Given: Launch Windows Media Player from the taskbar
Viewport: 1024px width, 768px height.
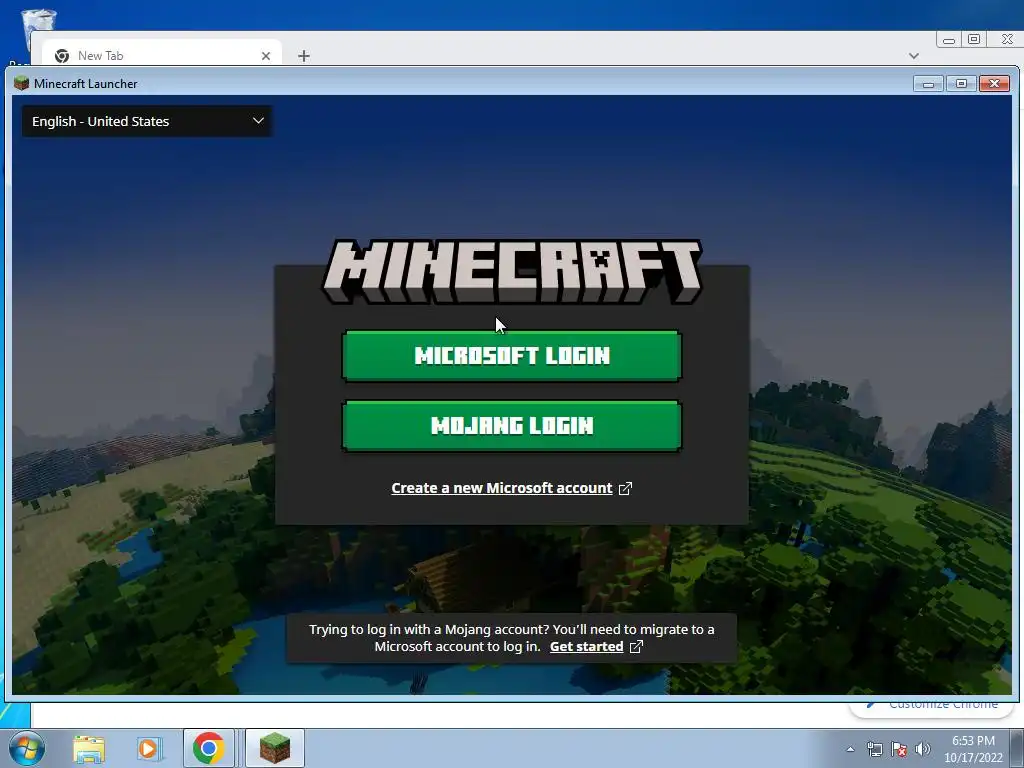Looking at the screenshot, I should point(148,749).
